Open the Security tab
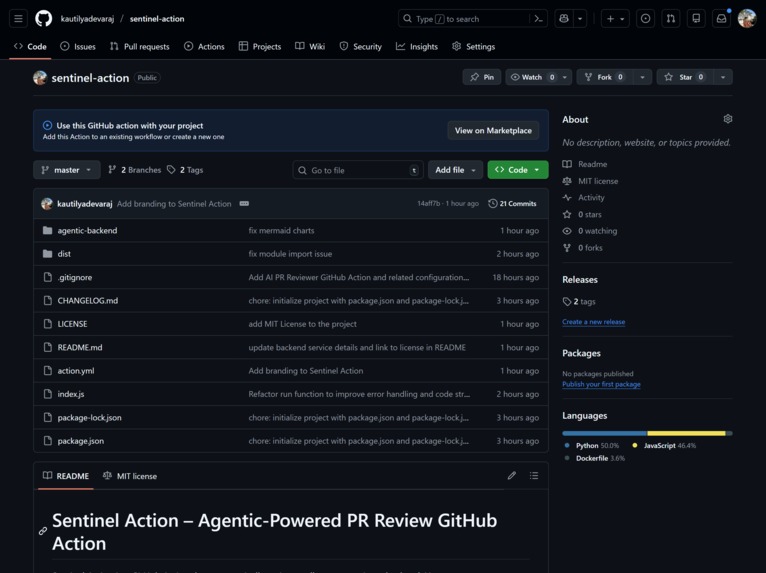The width and height of the screenshot is (766, 573). tap(361, 46)
